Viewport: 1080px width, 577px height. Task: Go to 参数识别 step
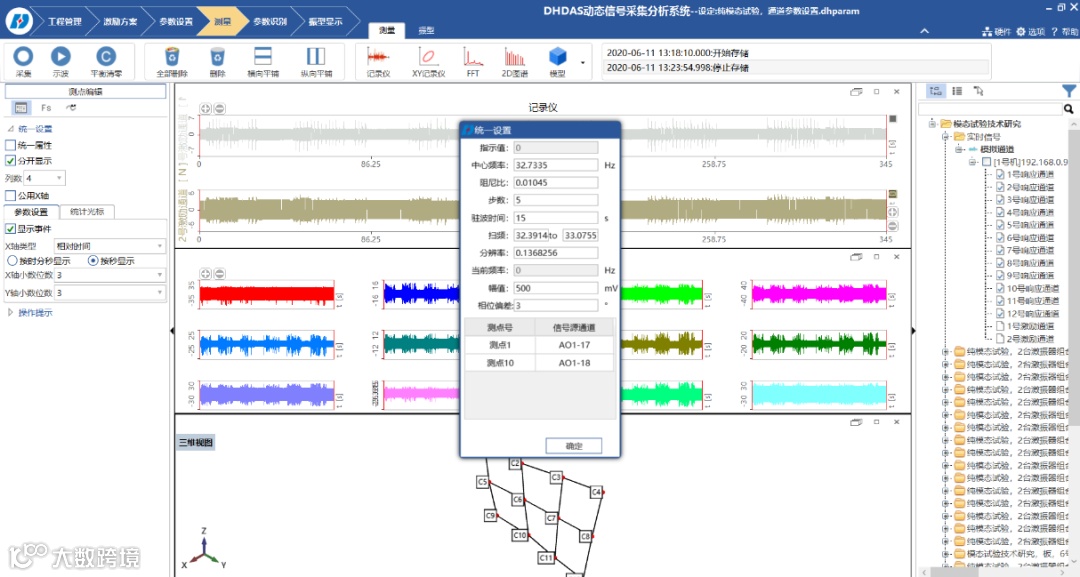tap(269, 21)
